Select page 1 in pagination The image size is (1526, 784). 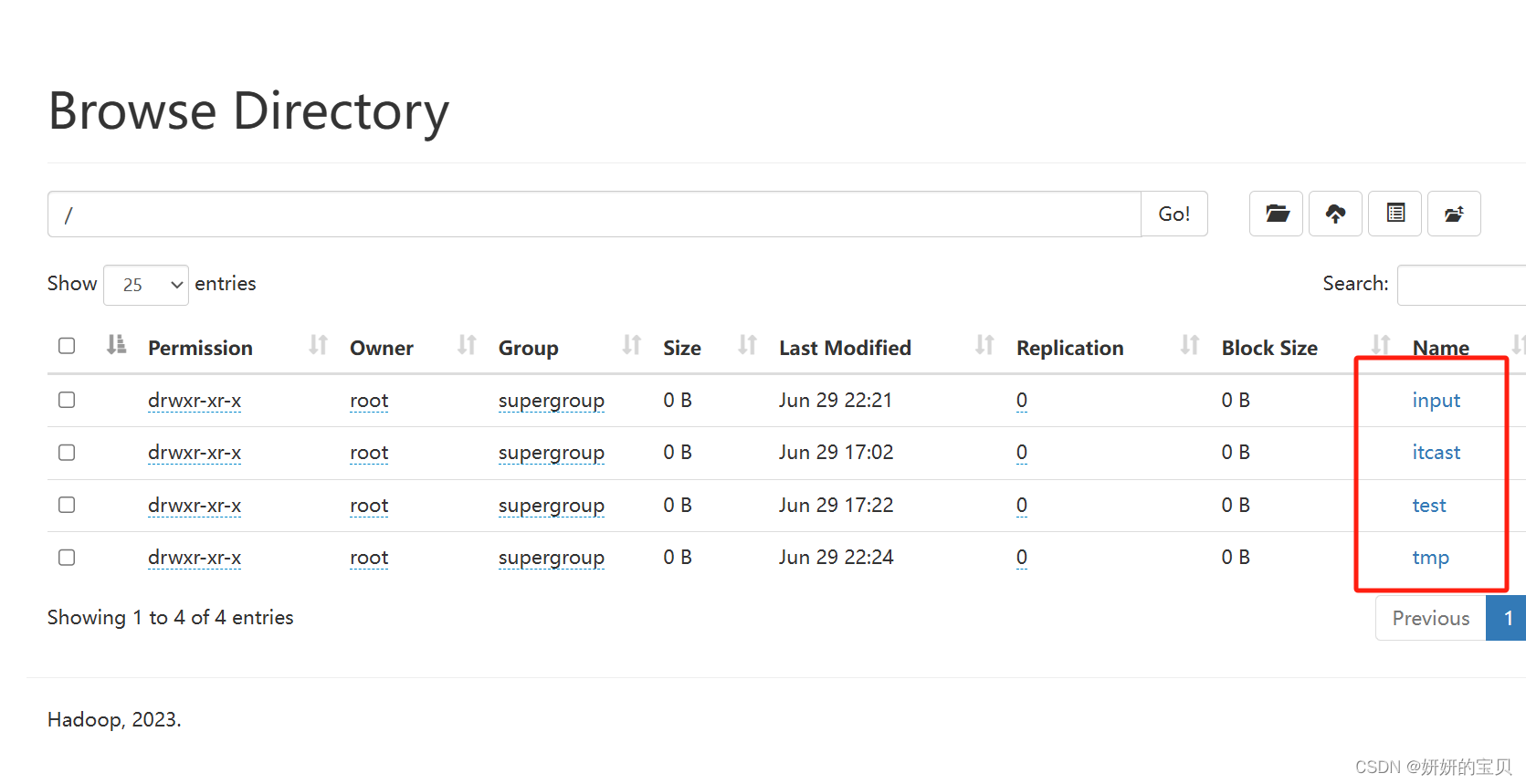pos(1507,619)
